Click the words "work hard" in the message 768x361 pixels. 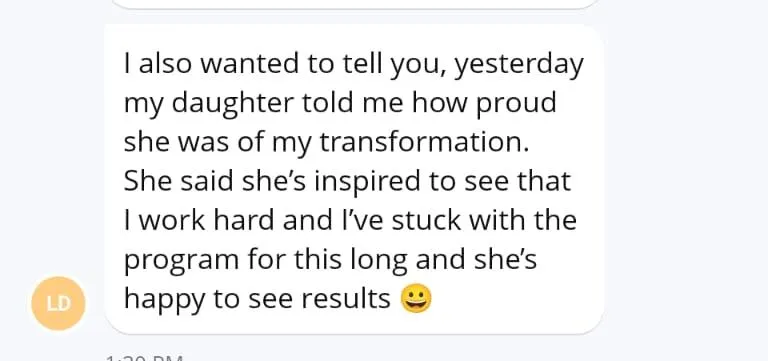(206, 220)
